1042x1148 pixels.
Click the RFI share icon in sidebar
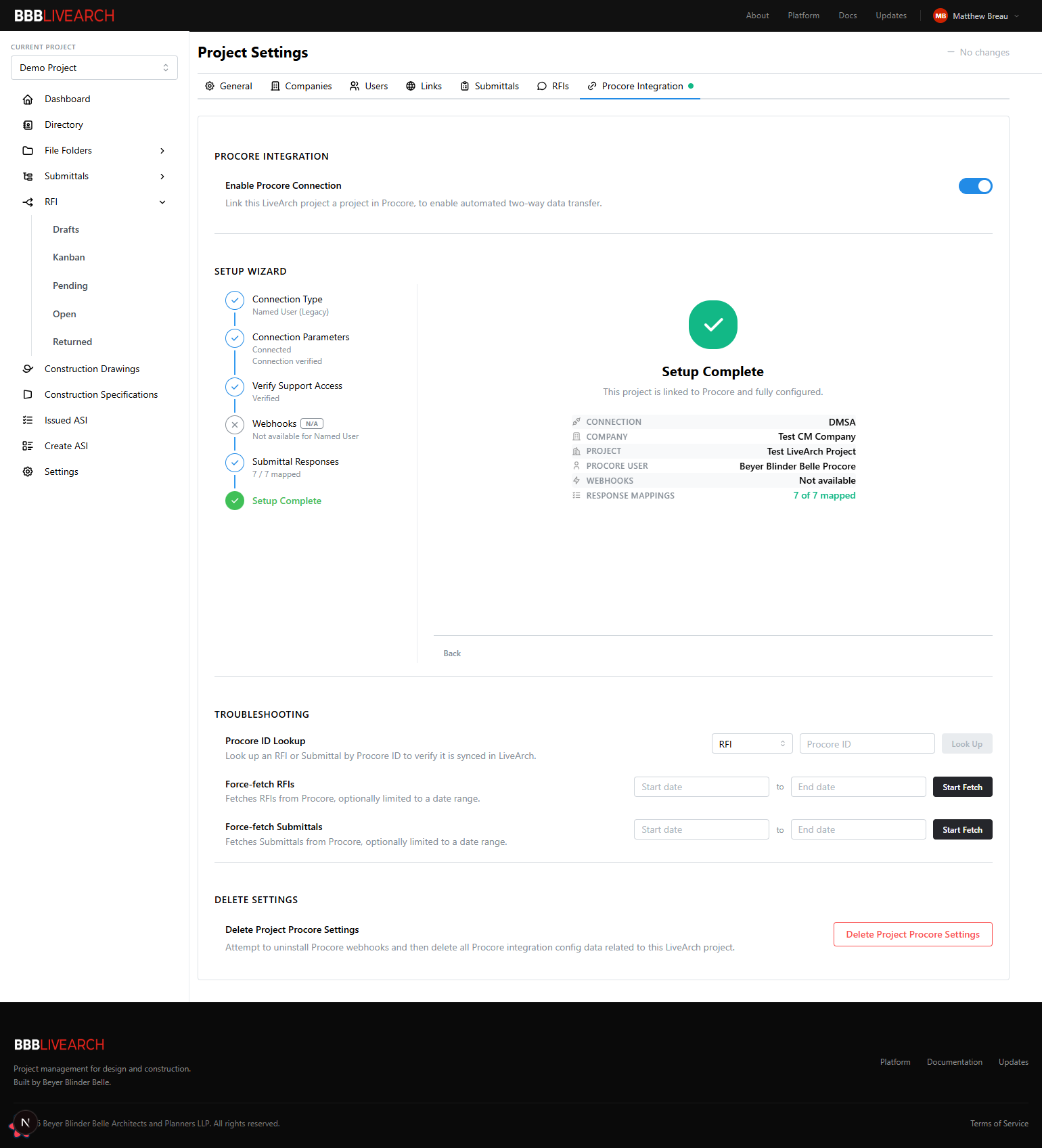[x=28, y=202]
